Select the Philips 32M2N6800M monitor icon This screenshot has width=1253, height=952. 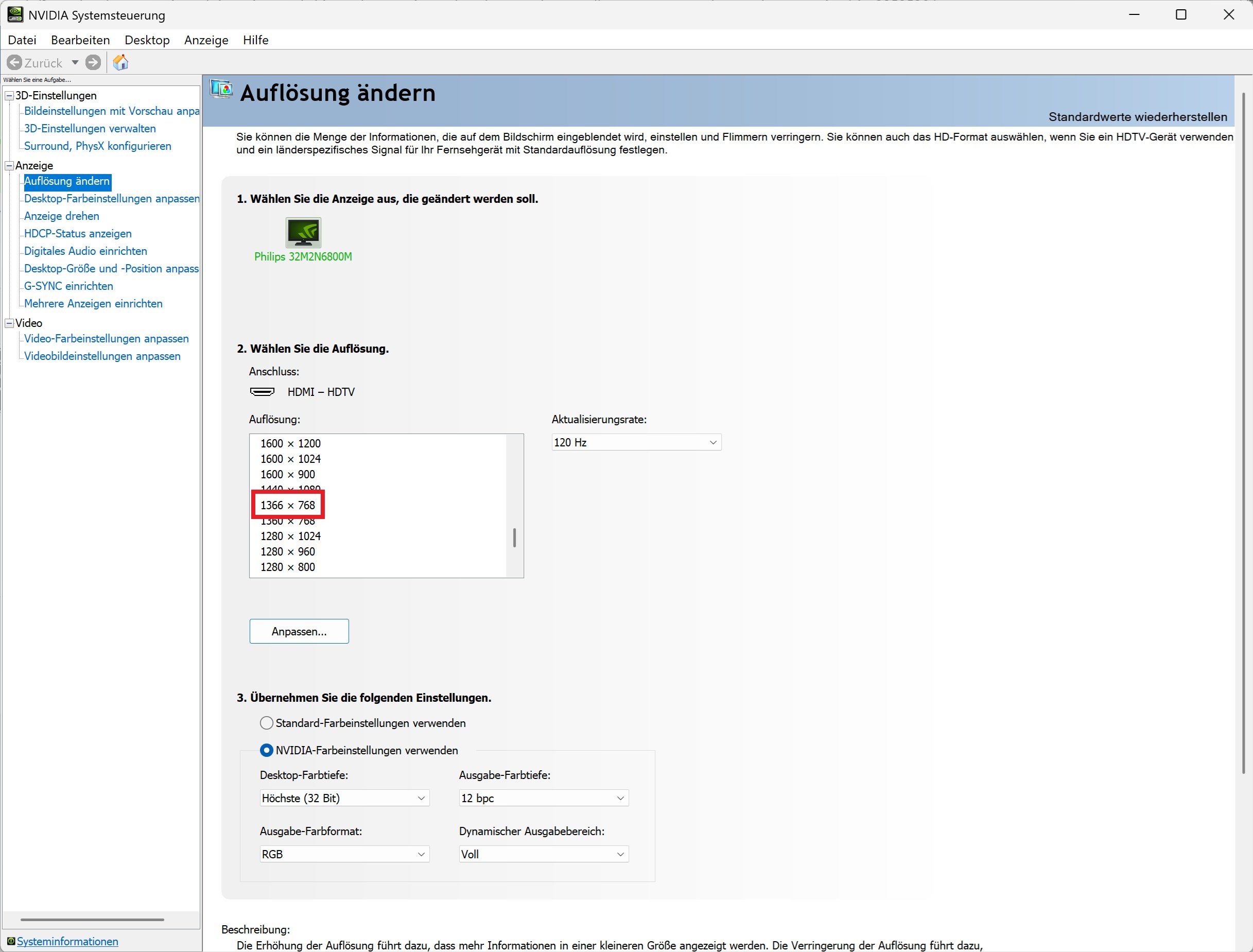click(303, 232)
